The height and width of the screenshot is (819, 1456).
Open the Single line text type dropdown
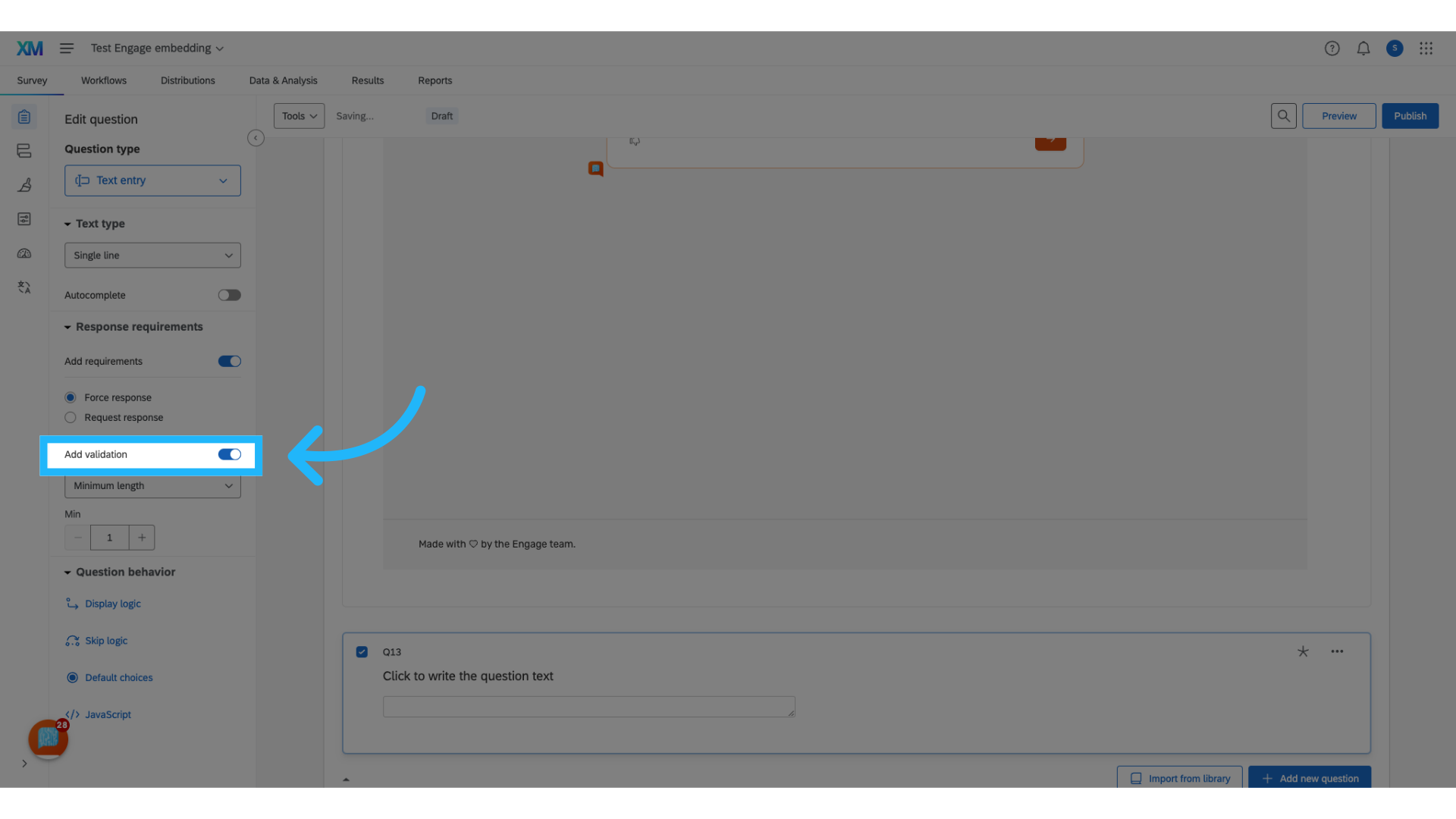152,256
